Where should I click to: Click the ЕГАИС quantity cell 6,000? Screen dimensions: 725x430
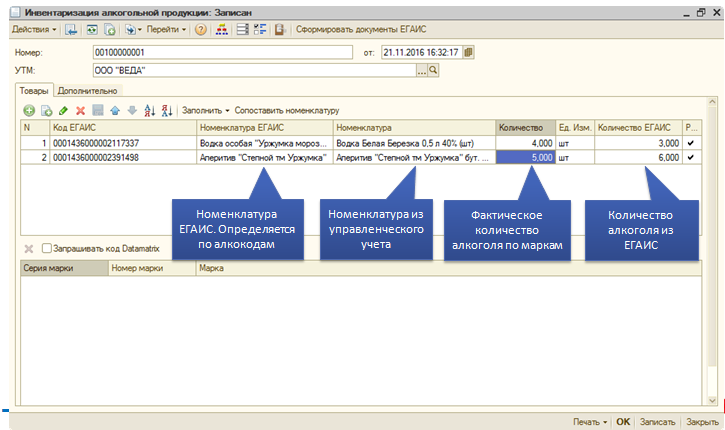[639, 158]
